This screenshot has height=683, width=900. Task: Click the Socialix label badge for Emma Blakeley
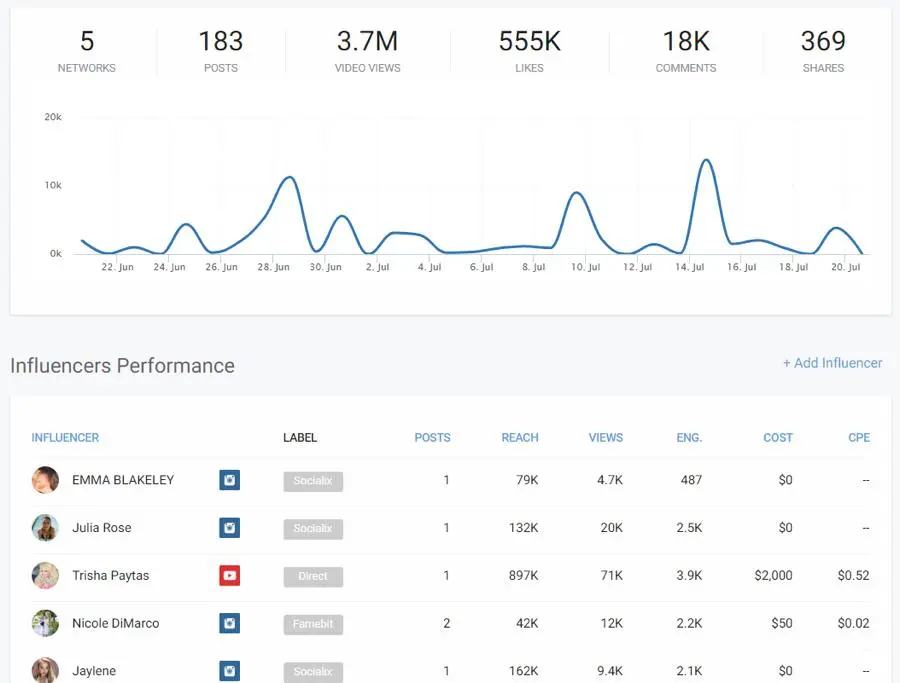[x=313, y=480]
